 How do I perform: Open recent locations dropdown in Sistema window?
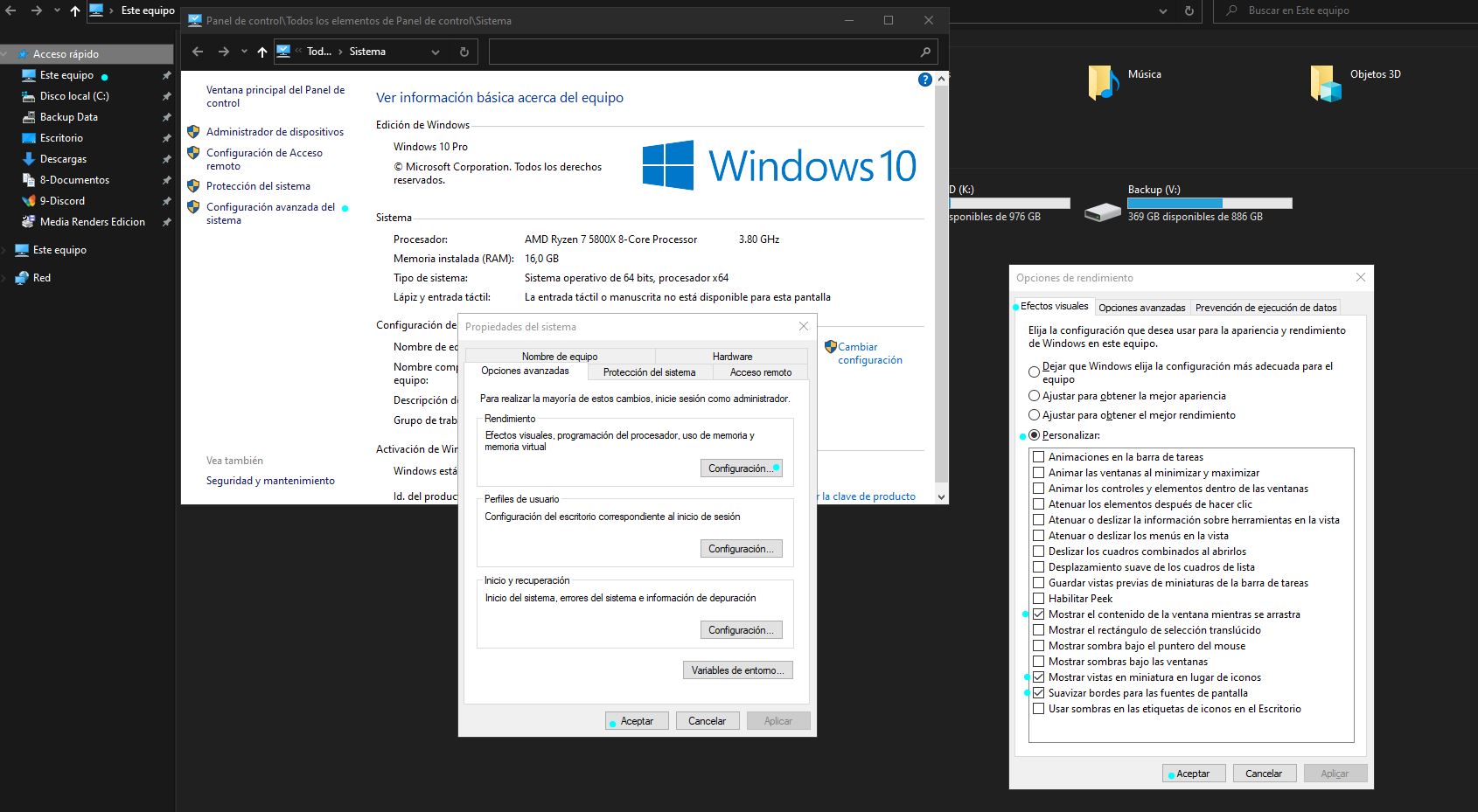[x=244, y=52]
